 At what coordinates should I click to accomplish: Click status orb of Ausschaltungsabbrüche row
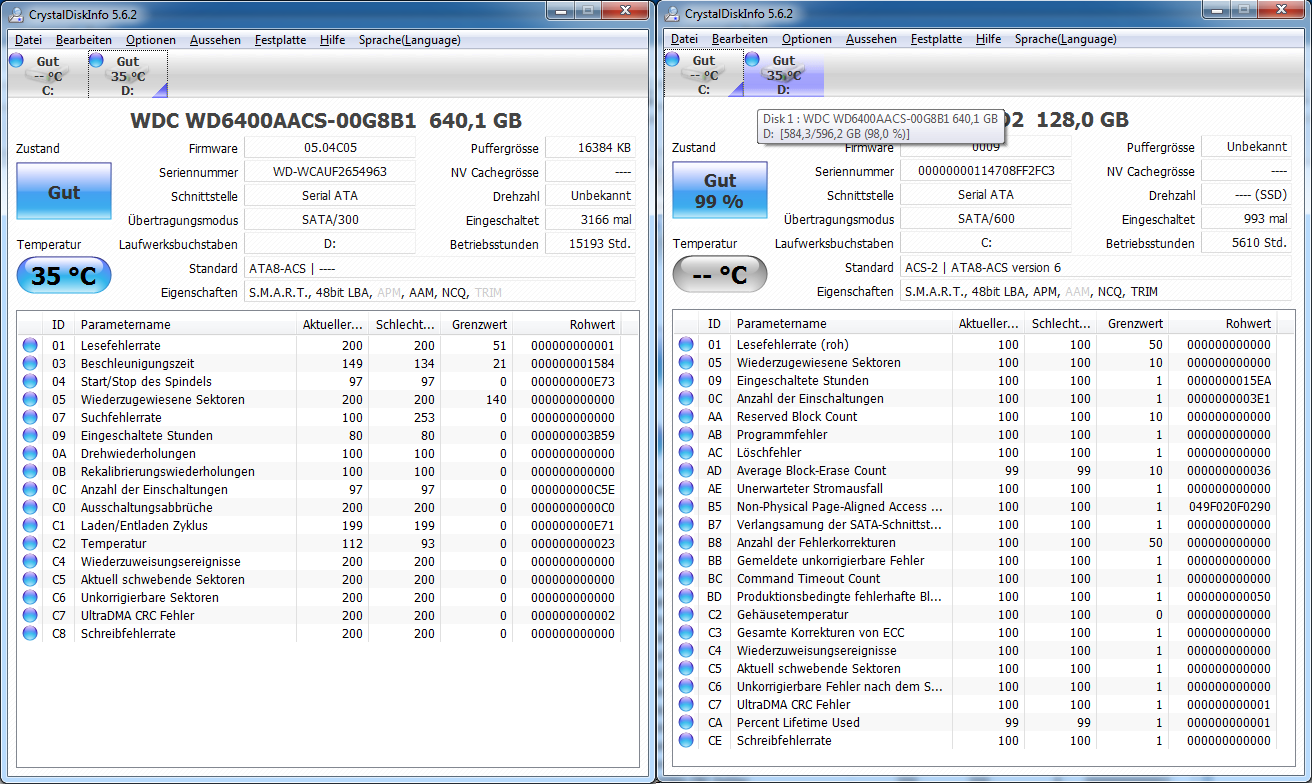[x=30, y=507]
